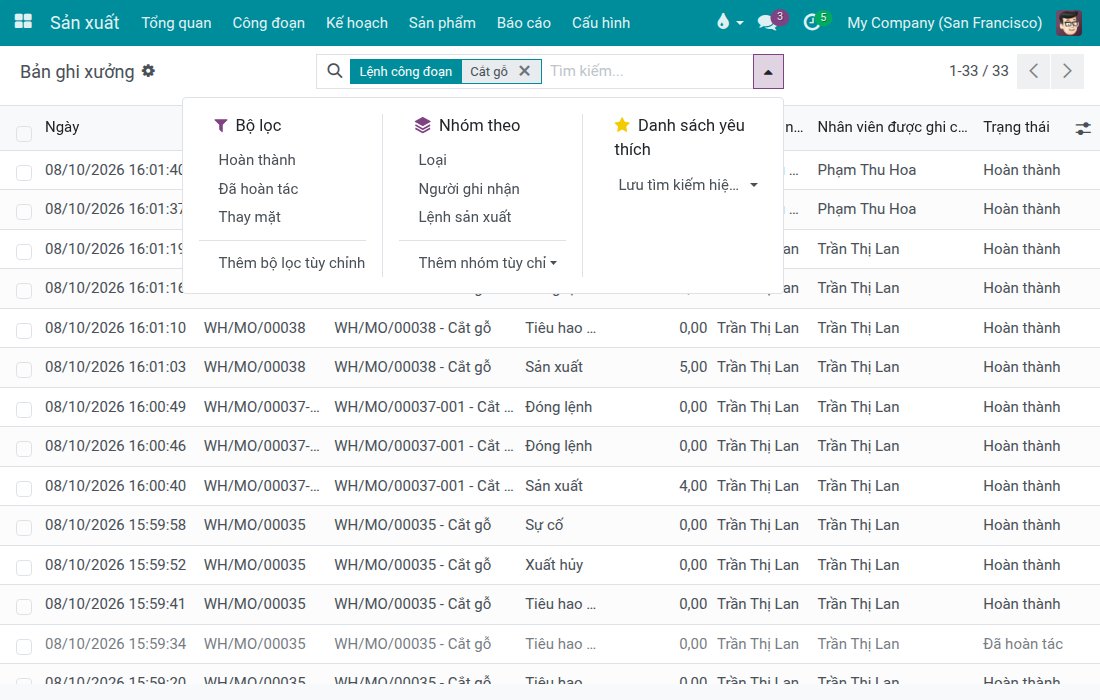Open Thêm nhóm tùy chỉnh dropdown
This screenshot has width=1100, height=700.
[488, 263]
